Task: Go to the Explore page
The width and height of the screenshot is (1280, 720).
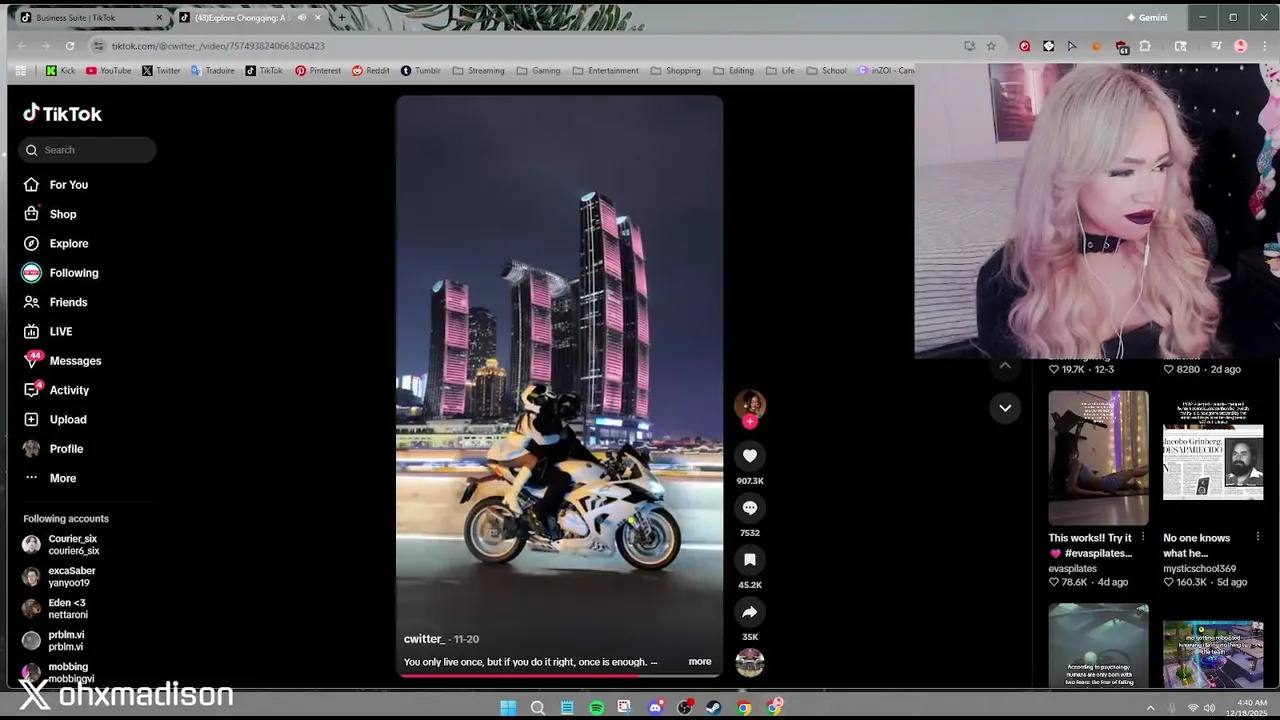Action: coord(56,243)
